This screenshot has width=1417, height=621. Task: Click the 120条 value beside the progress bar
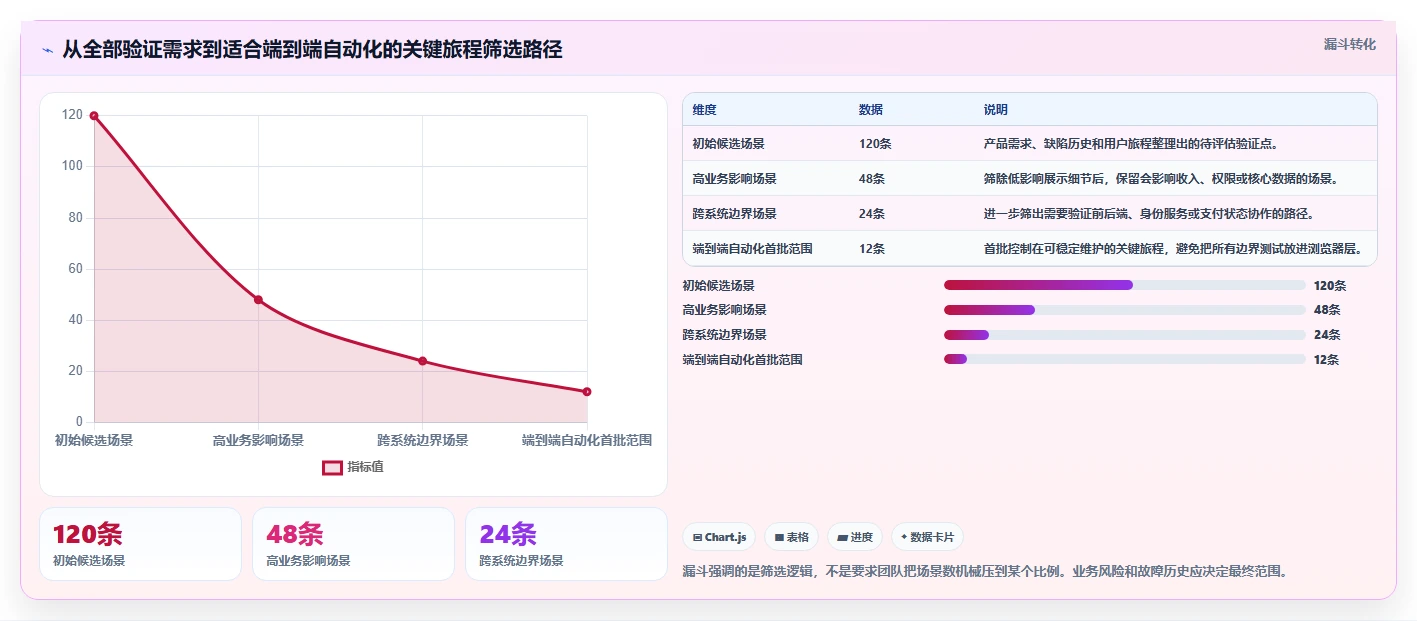(1330, 285)
